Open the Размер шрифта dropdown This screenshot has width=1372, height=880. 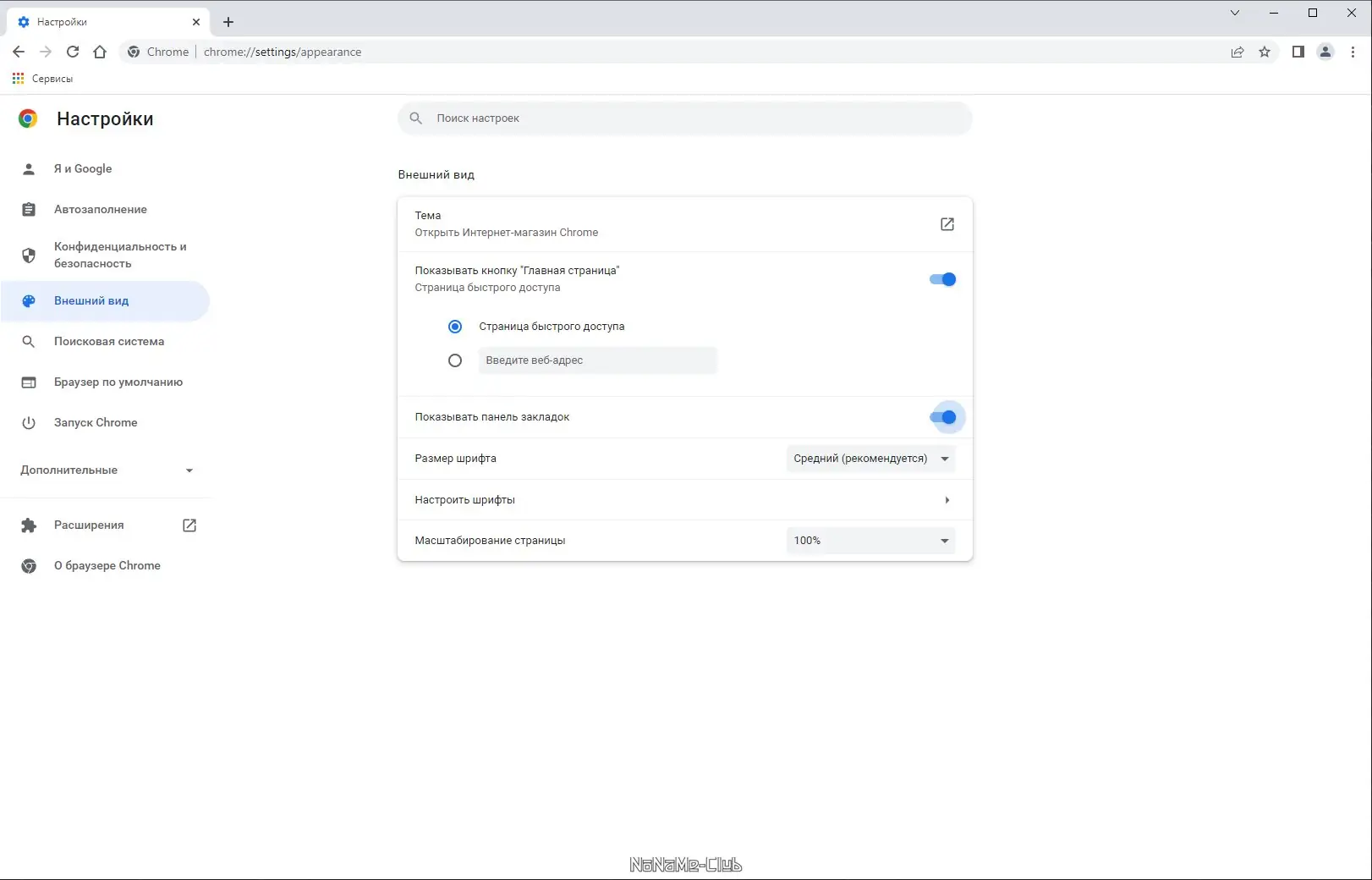coord(870,459)
